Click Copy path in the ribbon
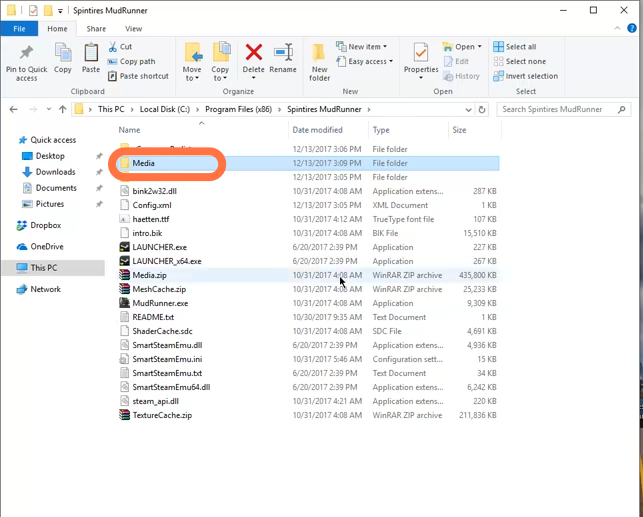 pos(132,61)
